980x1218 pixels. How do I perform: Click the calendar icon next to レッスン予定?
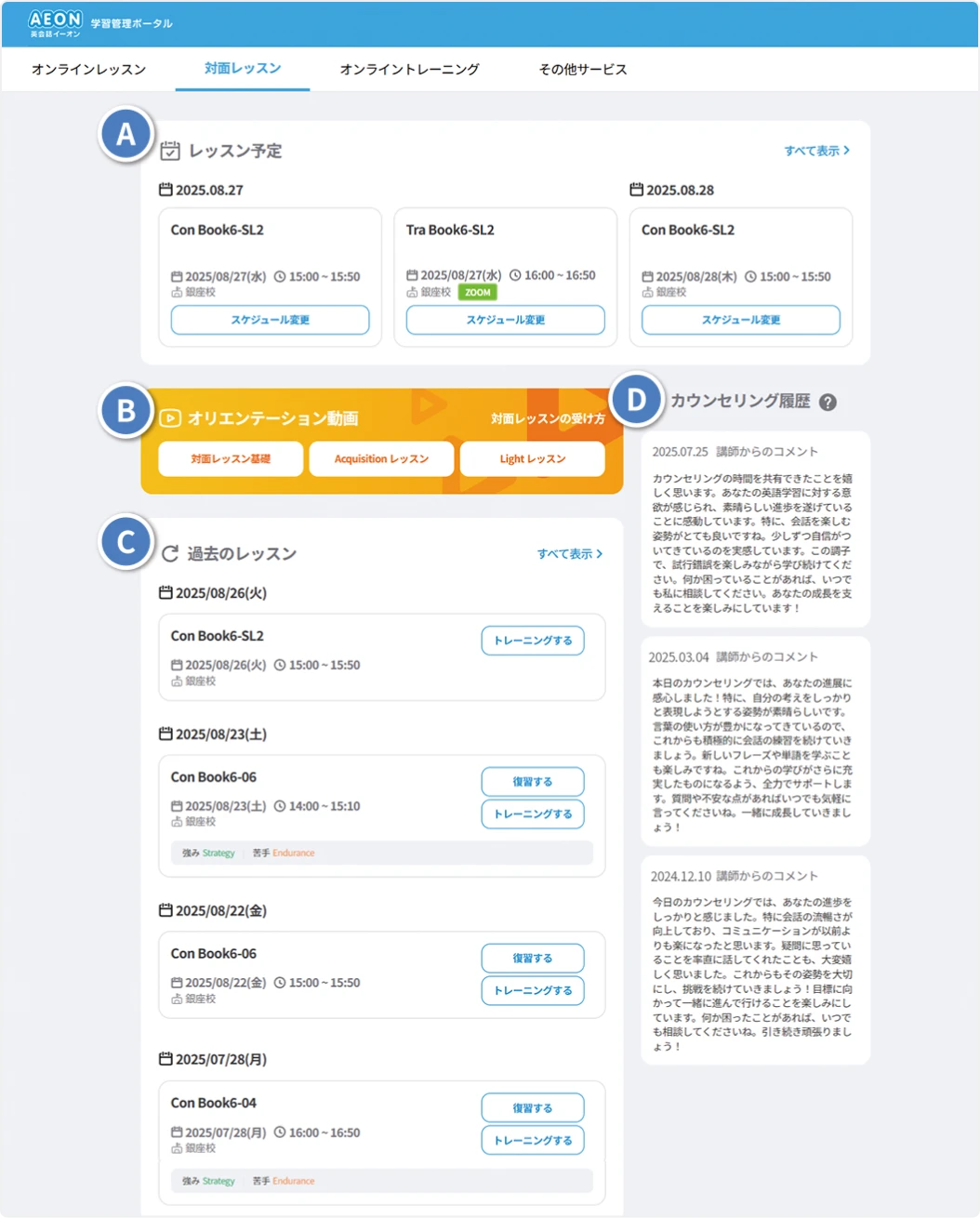(169, 151)
